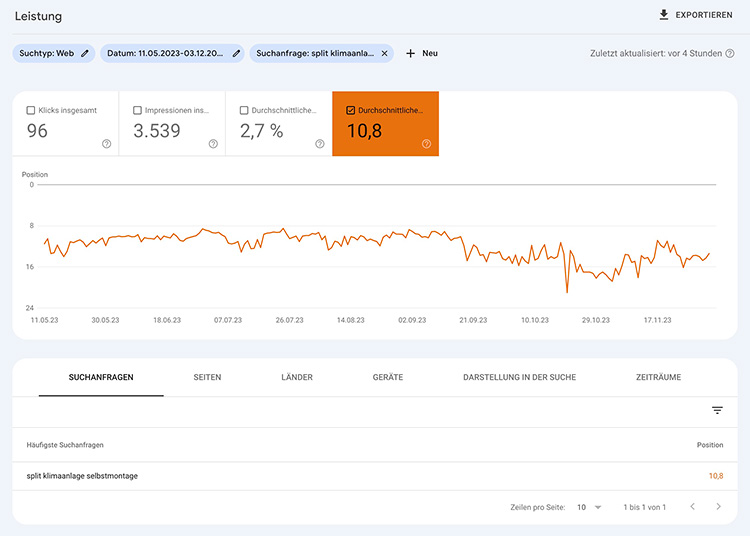Add a new filter with Neu
This screenshot has height=536, width=750.
(x=421, y=53)
